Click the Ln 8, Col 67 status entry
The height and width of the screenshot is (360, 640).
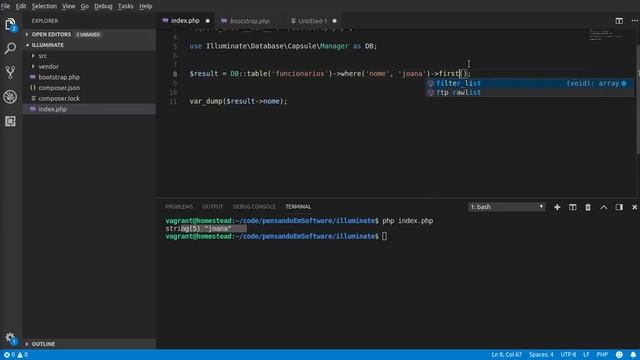(507, 355)
